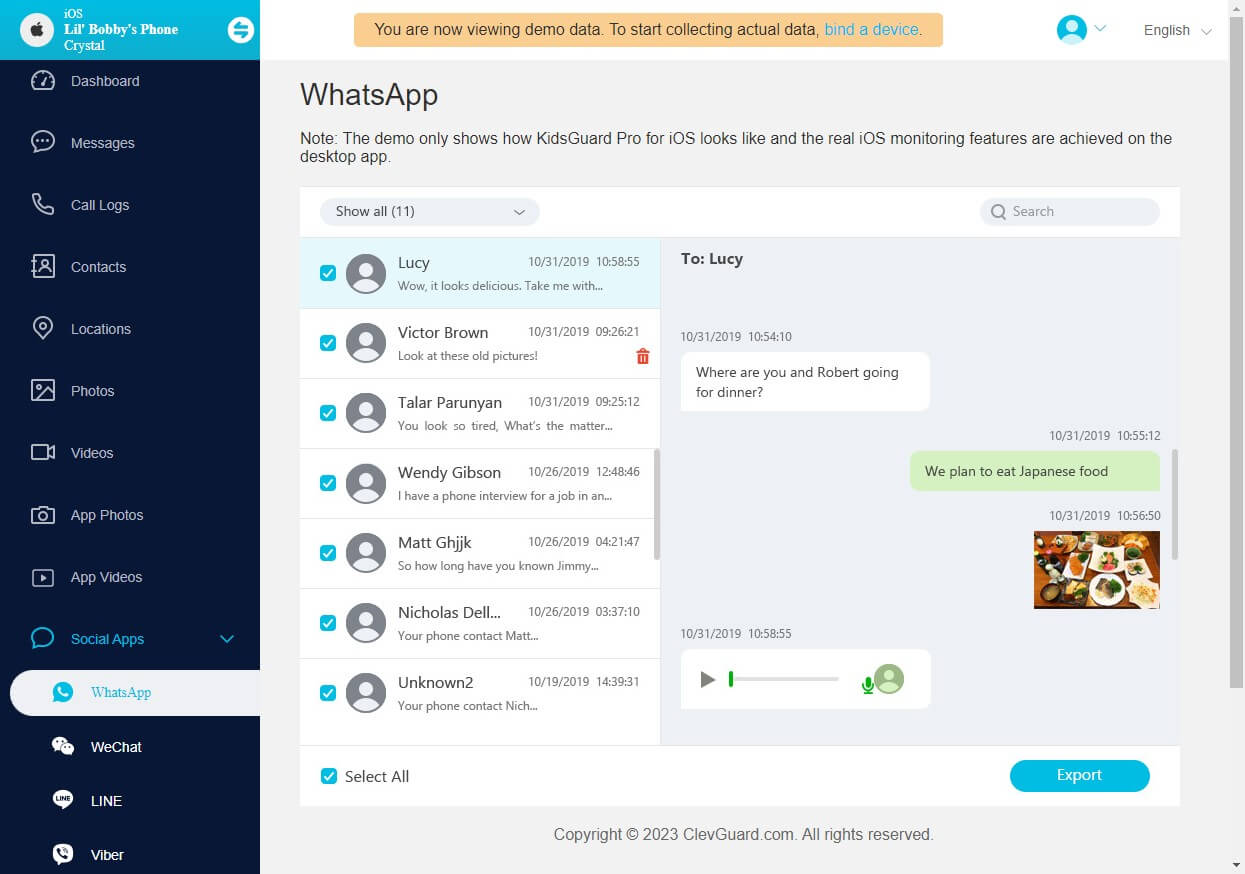The image size is (1245, 874).
Task: Open the Japanese food photo thumbnail
Action: tap(1097, 570)
